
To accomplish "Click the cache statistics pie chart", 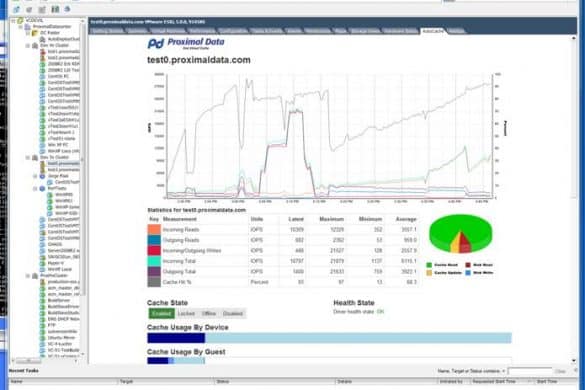I will point(461,234).
